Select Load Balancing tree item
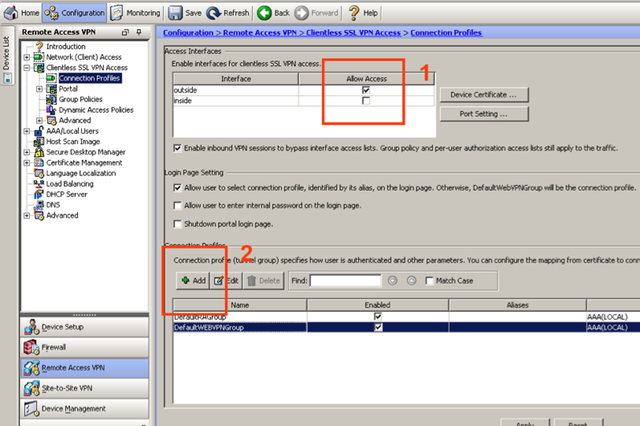 tap(70, 184)
